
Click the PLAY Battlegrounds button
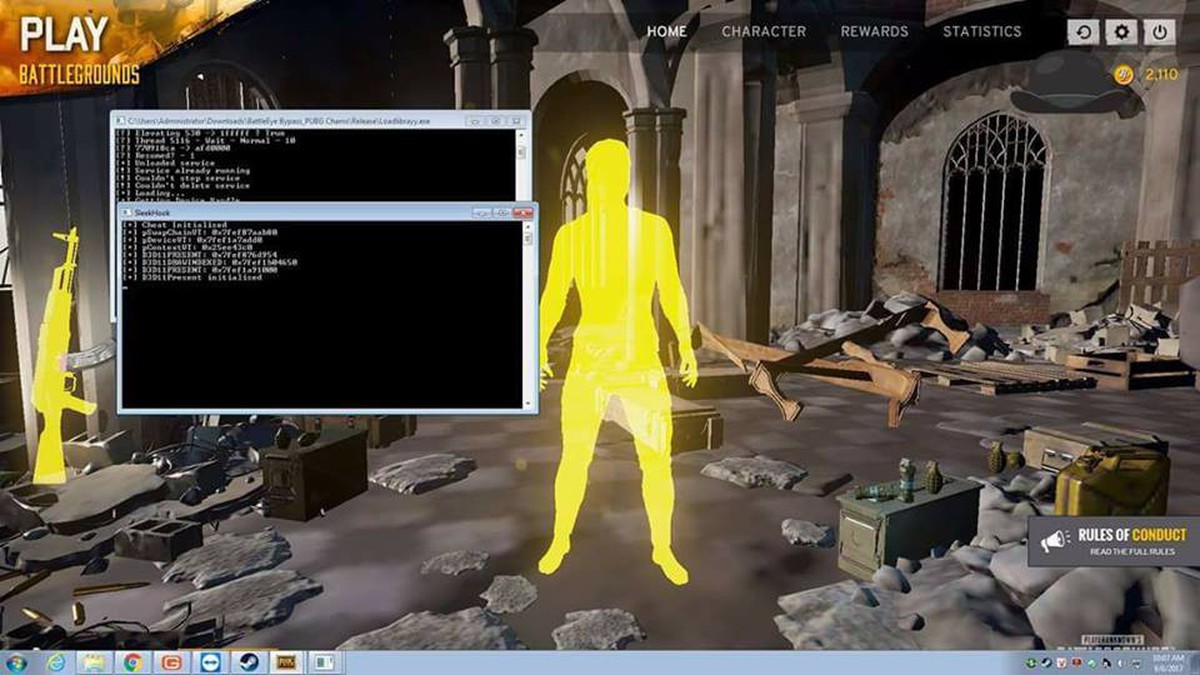[80, 48]
